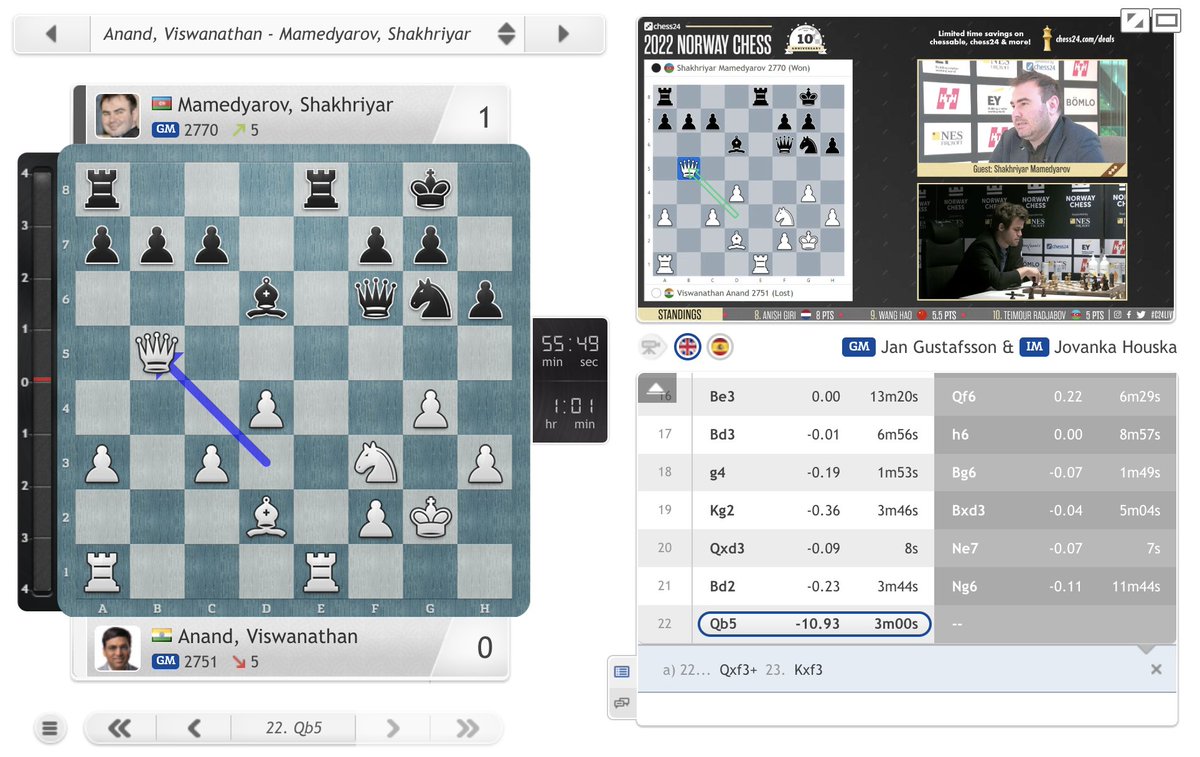The width and height of the screenshot is (1200, 757).
Task: Click the black pawn on h6
Action: pyautogui.click(x=484, y=299)
